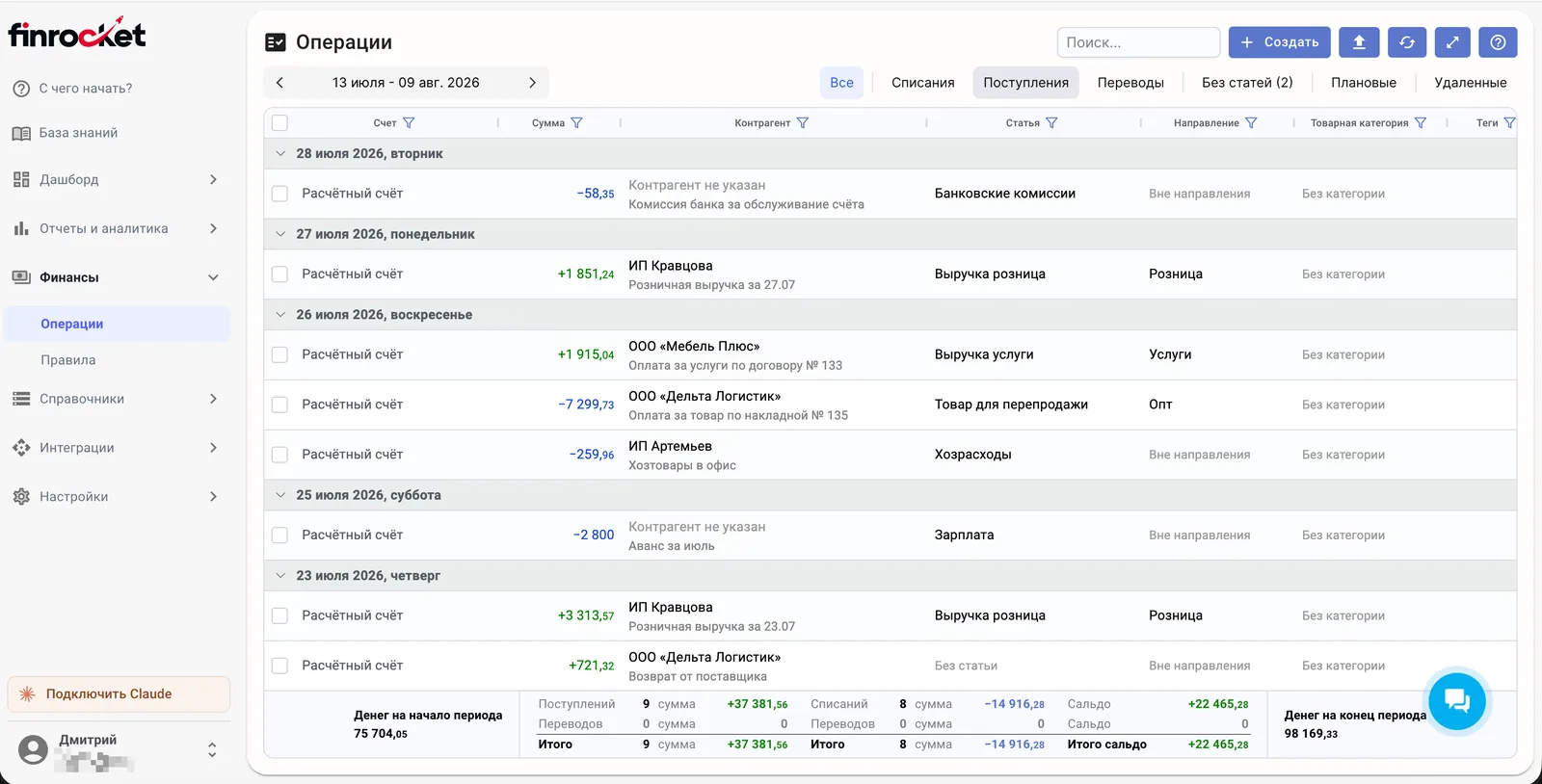Screen dimensions: 1542x784
Task: Check the −2 800 Аванс за июль row
Action: pos(279,535)
